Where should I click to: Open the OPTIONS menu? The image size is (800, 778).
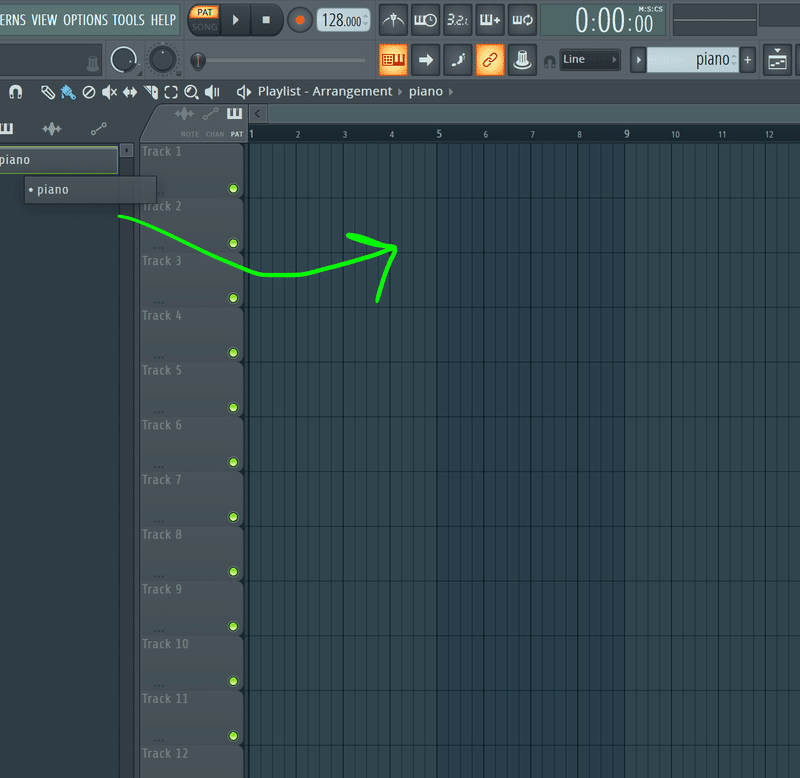(85, 20)
